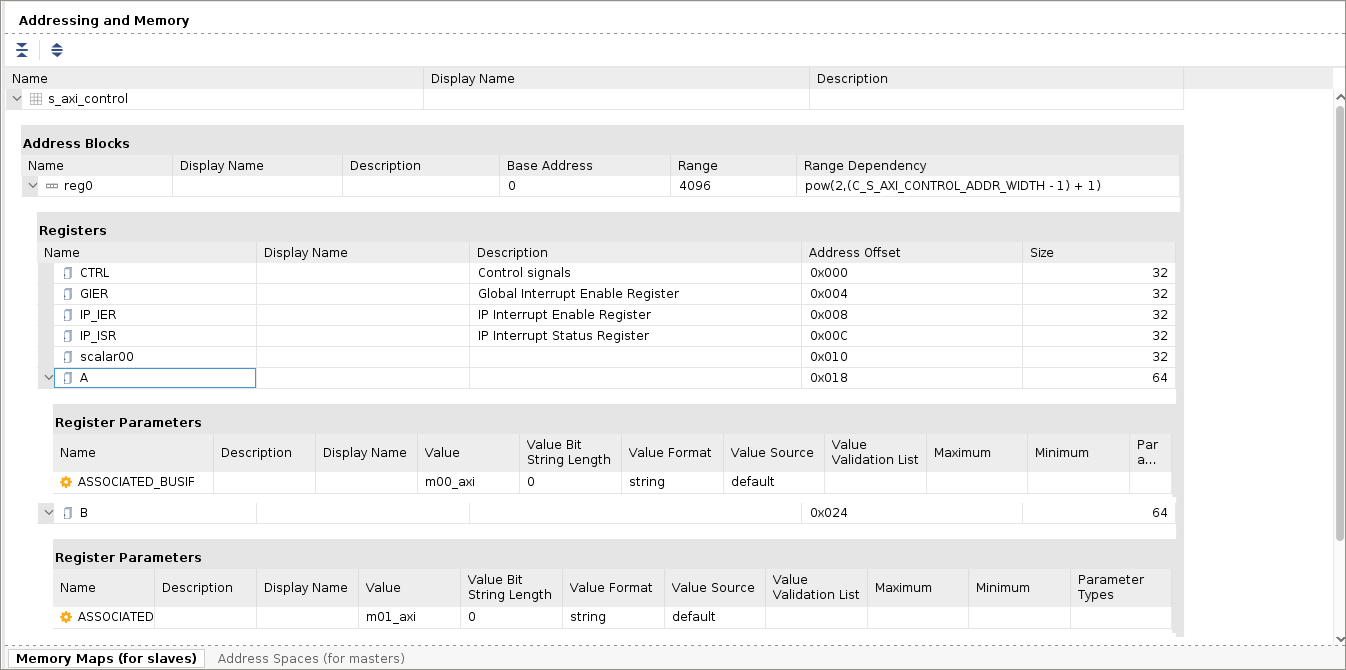1346x670 pixels.
Task: Select the IP_ISR register row
Action: tap(614, 336)
